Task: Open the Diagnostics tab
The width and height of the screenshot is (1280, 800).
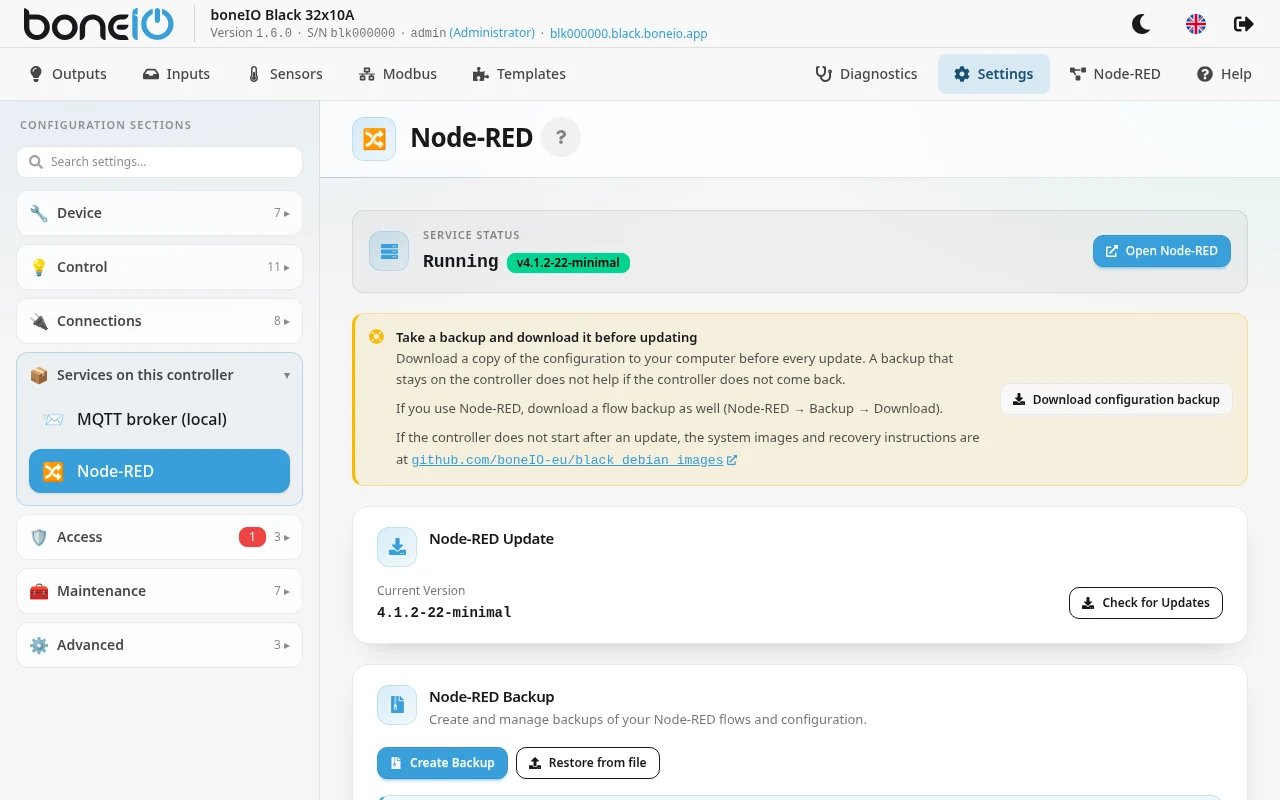Action: [x=866, y=74]
